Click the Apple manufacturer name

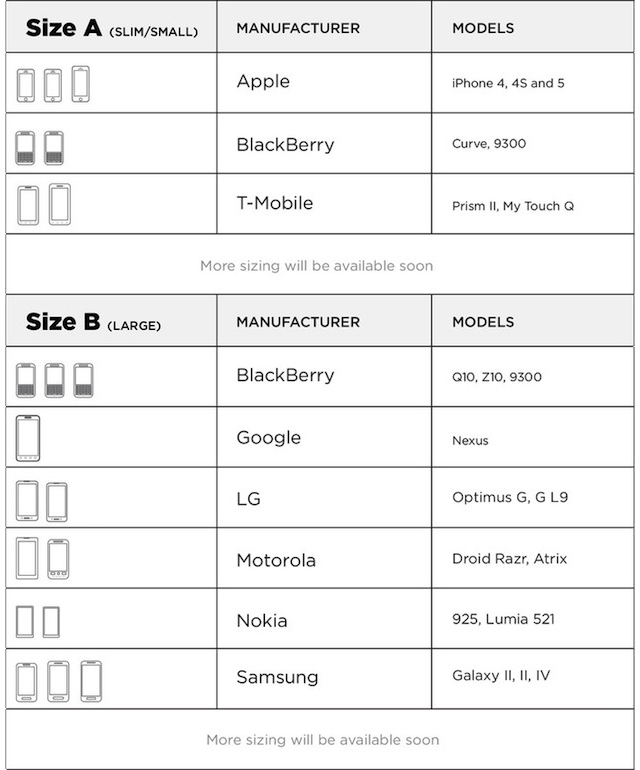pyautogui.click(x=263, y=82)
